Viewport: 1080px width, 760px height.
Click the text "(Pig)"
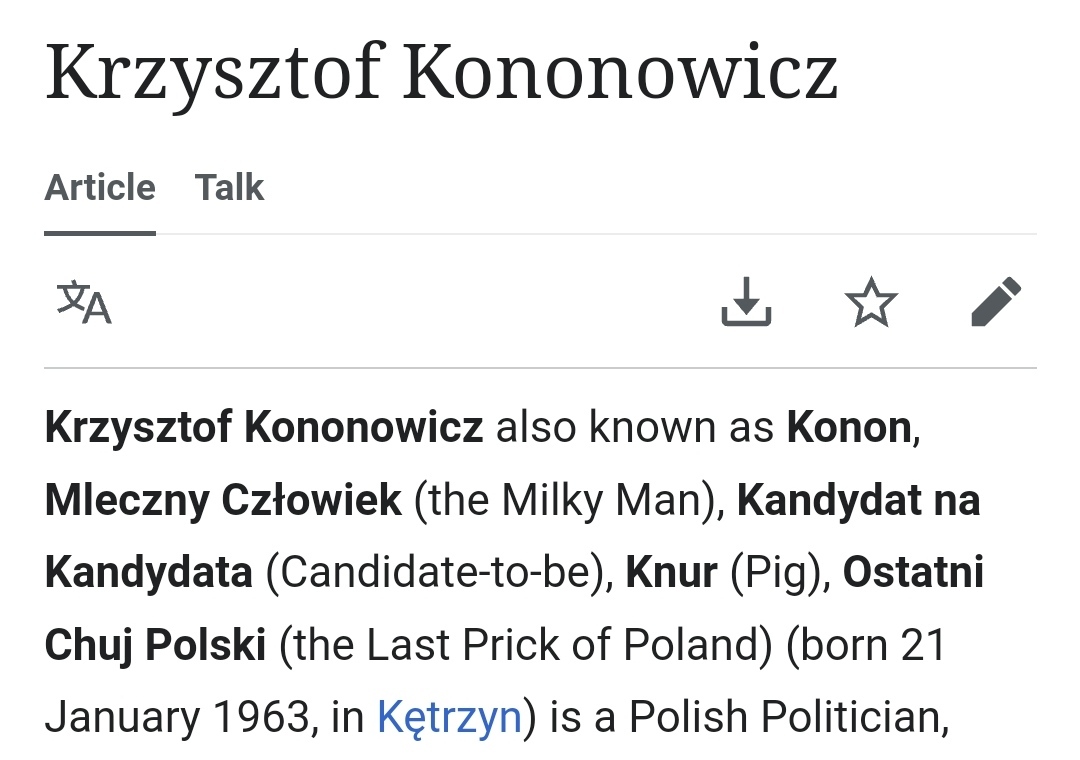(x=780, y=573)
